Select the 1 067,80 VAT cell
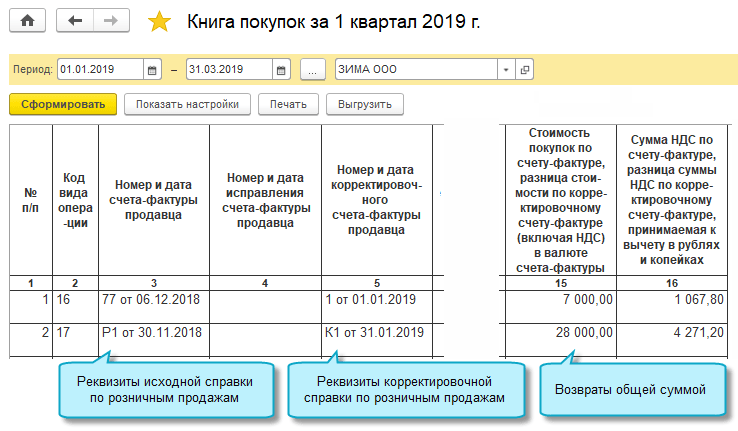The height and width of the screenshot is (431, 738). pos(672,307)
